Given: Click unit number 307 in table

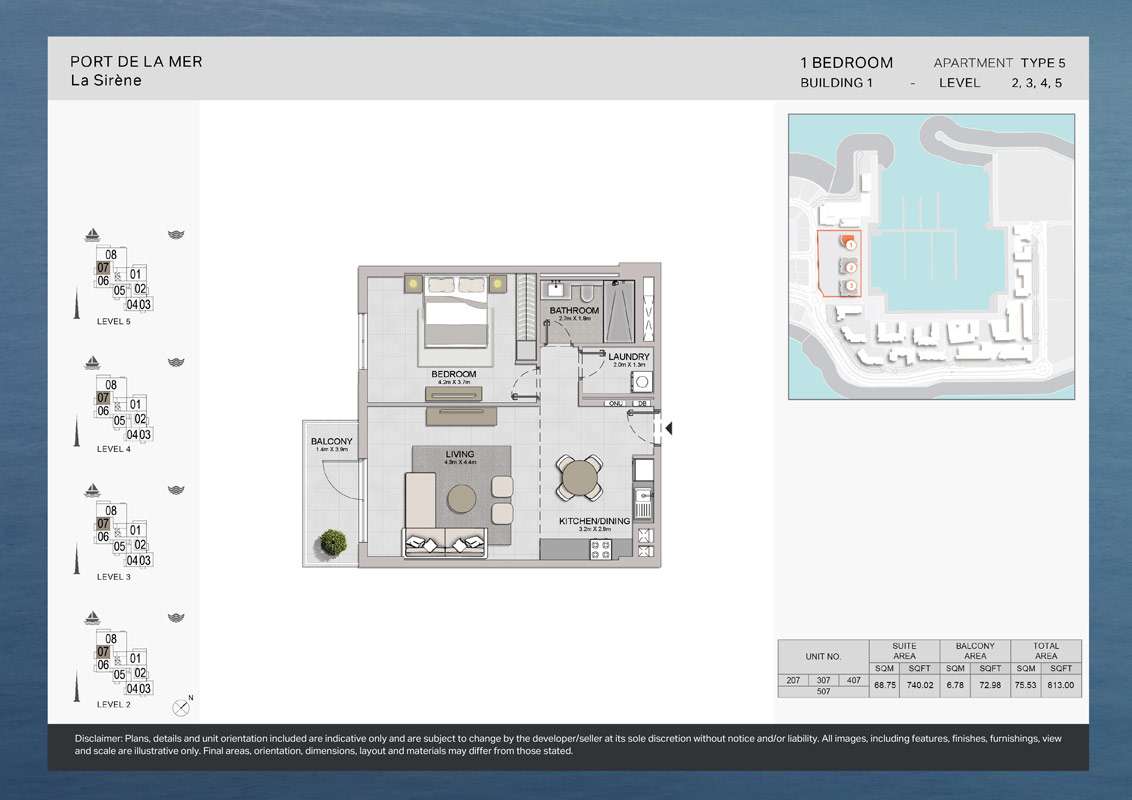Looking at the screenshot, I should pos(823,680).
